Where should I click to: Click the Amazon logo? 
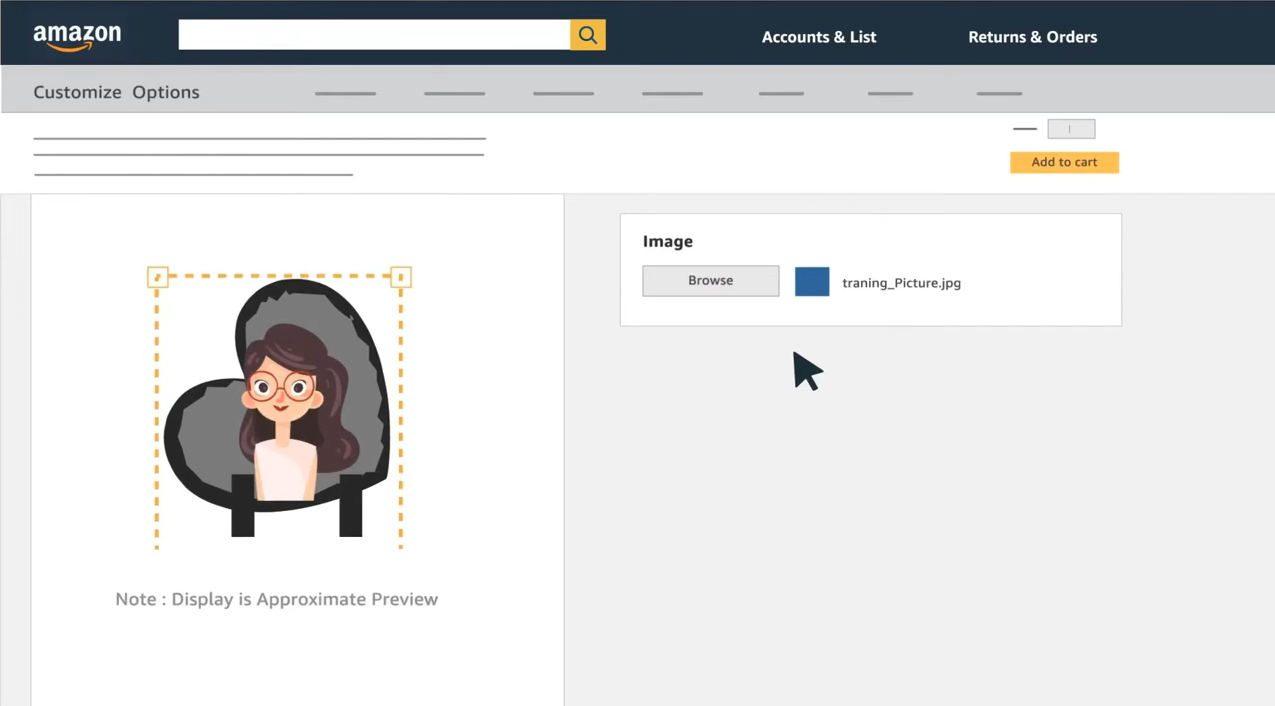[77, 37]
